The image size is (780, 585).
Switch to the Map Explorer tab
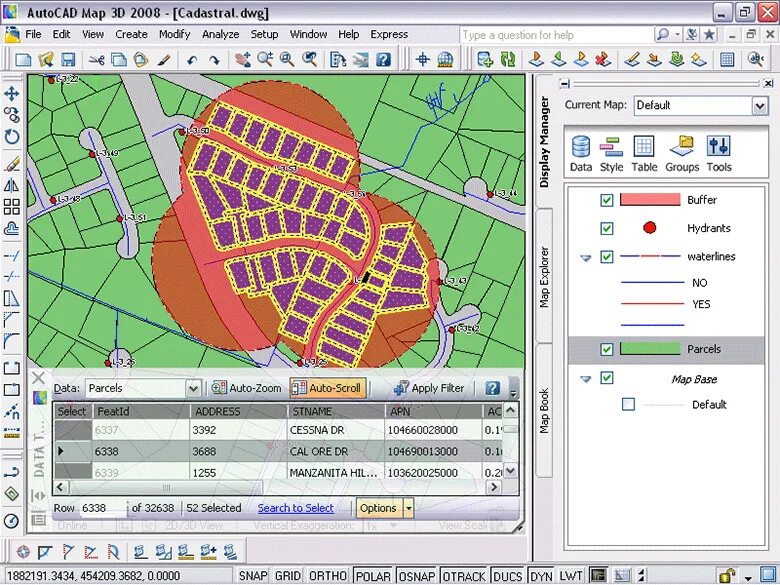[x=544, y=277]
